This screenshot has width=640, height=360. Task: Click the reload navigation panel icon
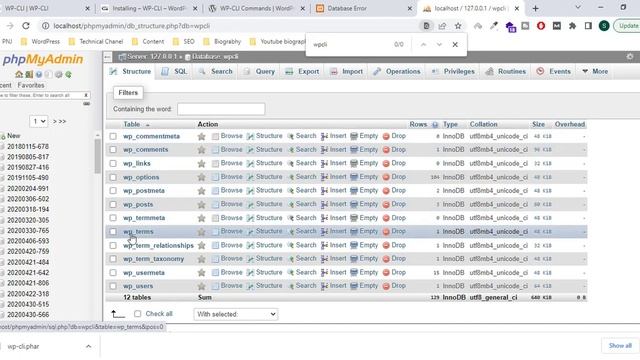click(69, 75)
